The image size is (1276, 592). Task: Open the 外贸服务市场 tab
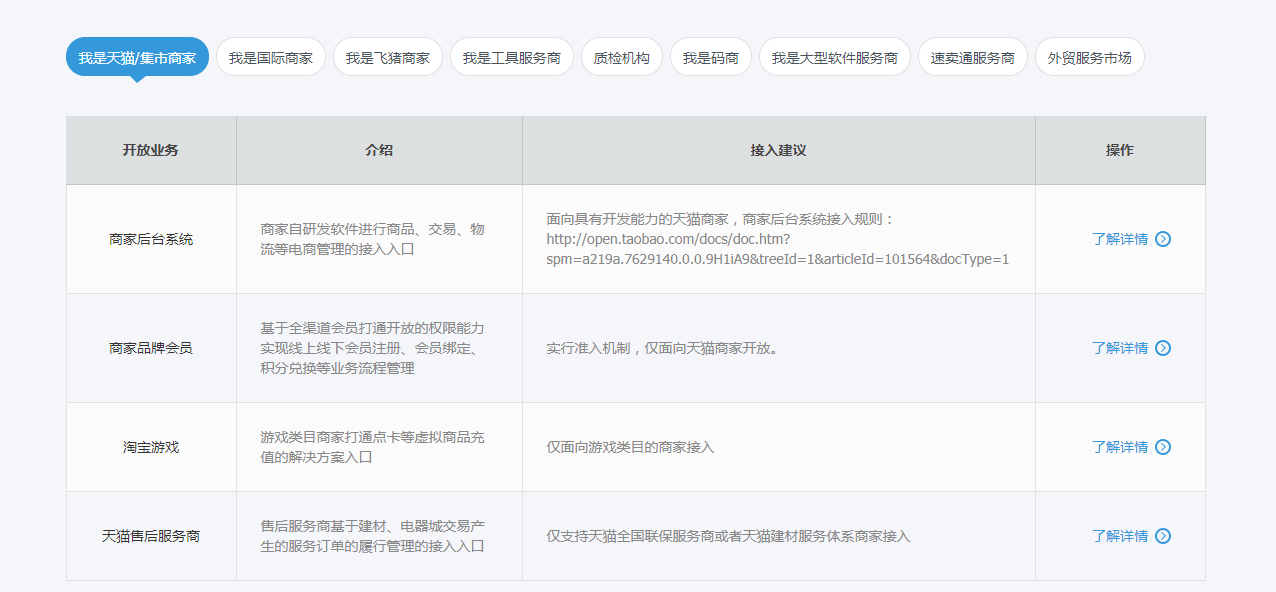[1090, 57]
